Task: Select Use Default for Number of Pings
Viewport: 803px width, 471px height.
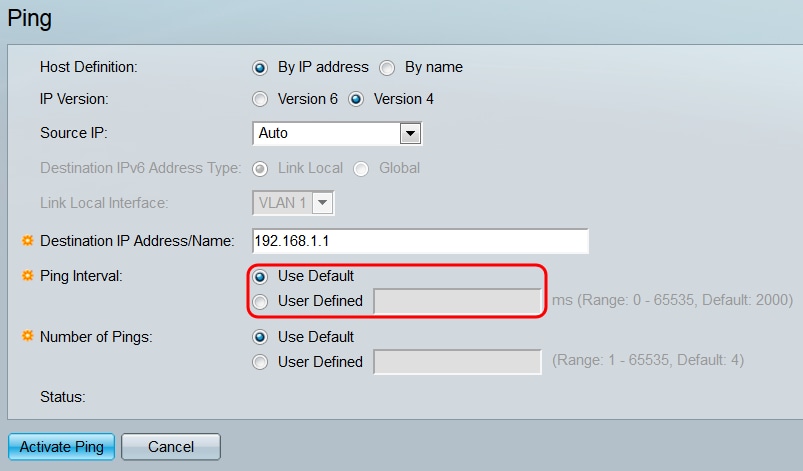Action: tap(260, 337)
